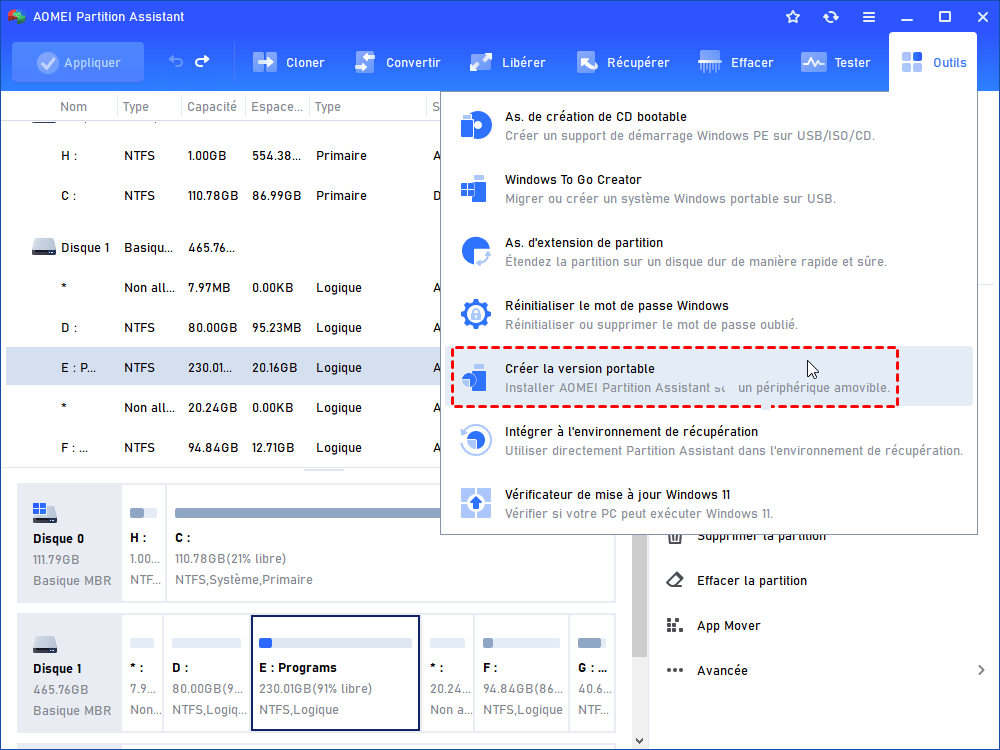Choose Créer la version portable
Screen dimensions: 1000x750
pos(709,378)
